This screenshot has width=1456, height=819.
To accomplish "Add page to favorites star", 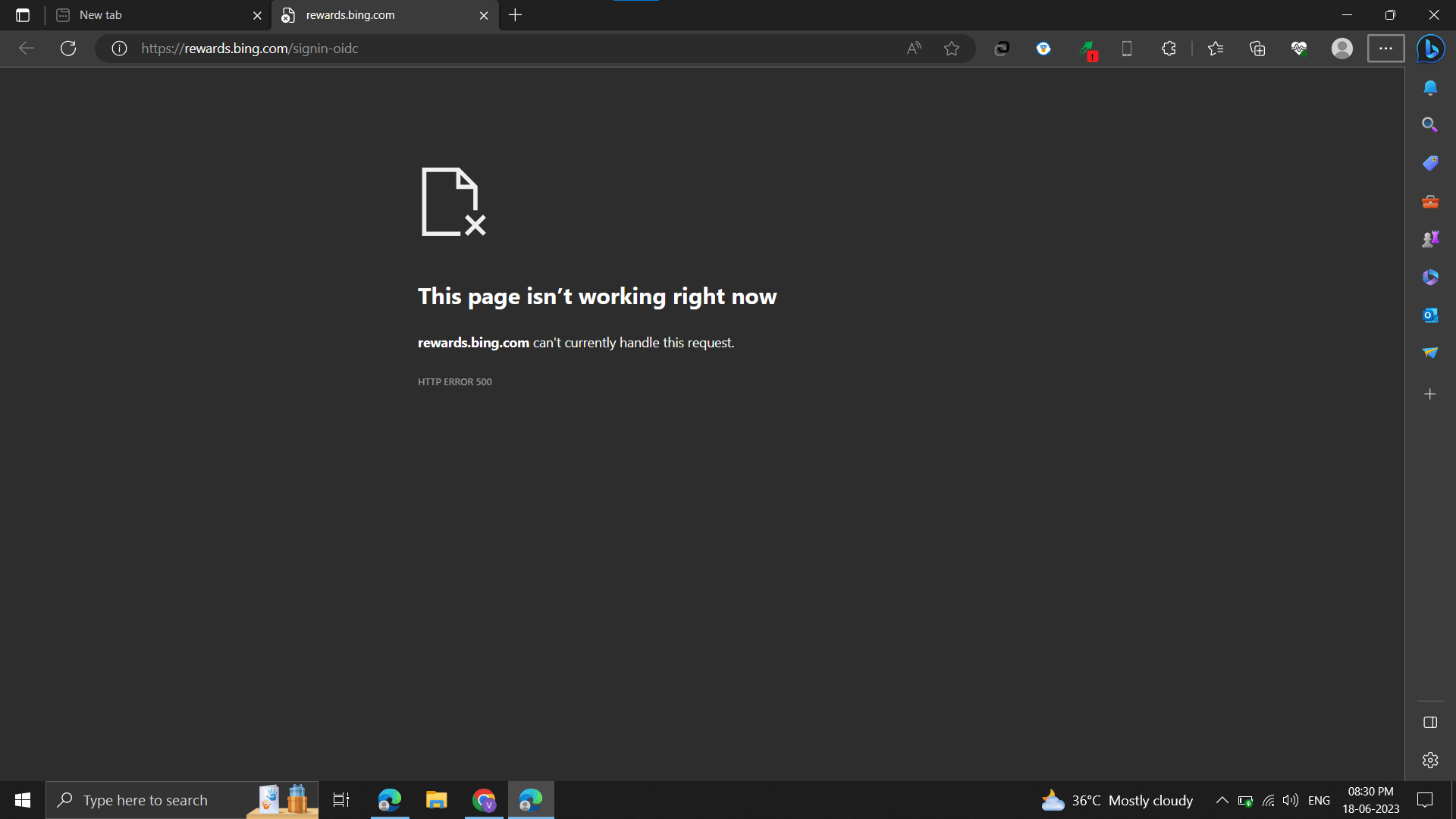I will [952, 49].
